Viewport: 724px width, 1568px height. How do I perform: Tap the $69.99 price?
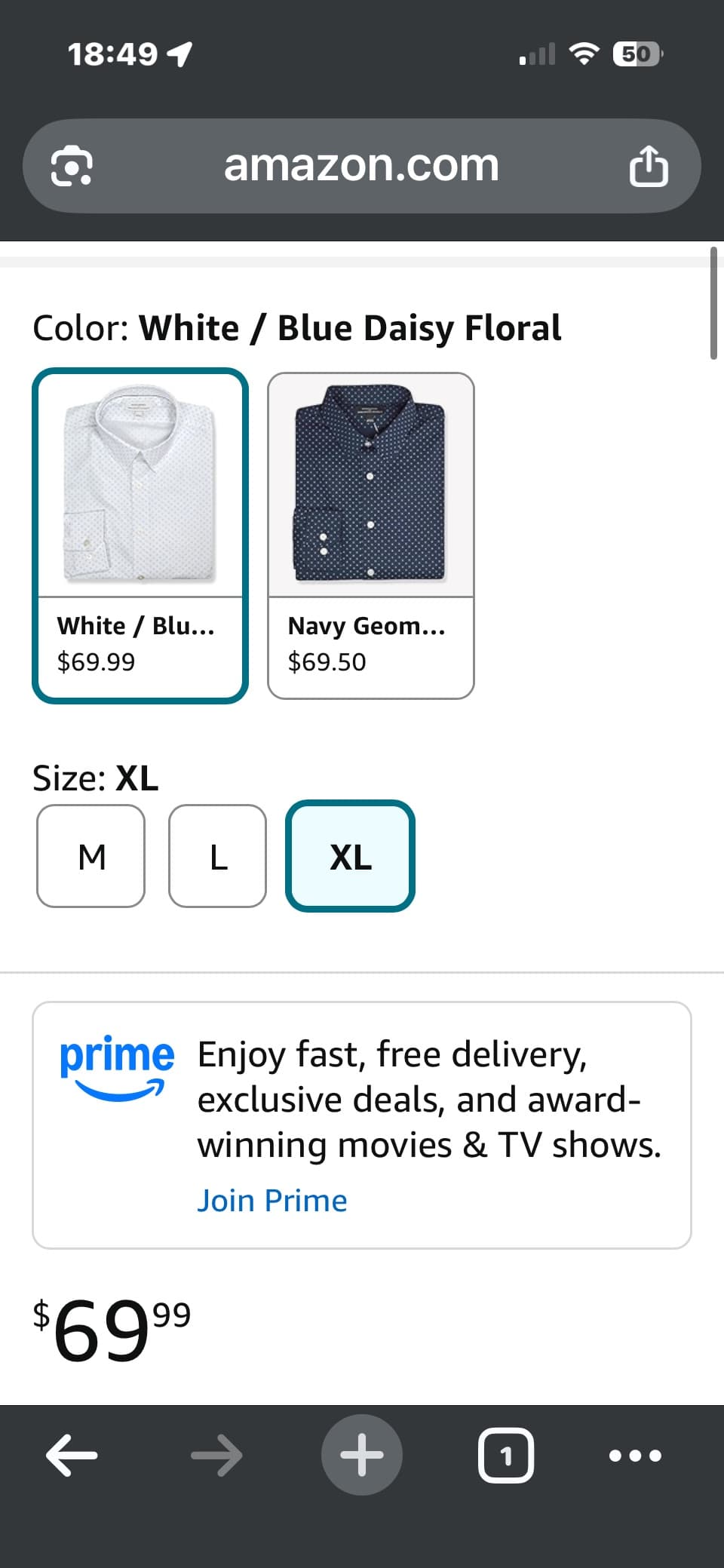[112, 1329]
